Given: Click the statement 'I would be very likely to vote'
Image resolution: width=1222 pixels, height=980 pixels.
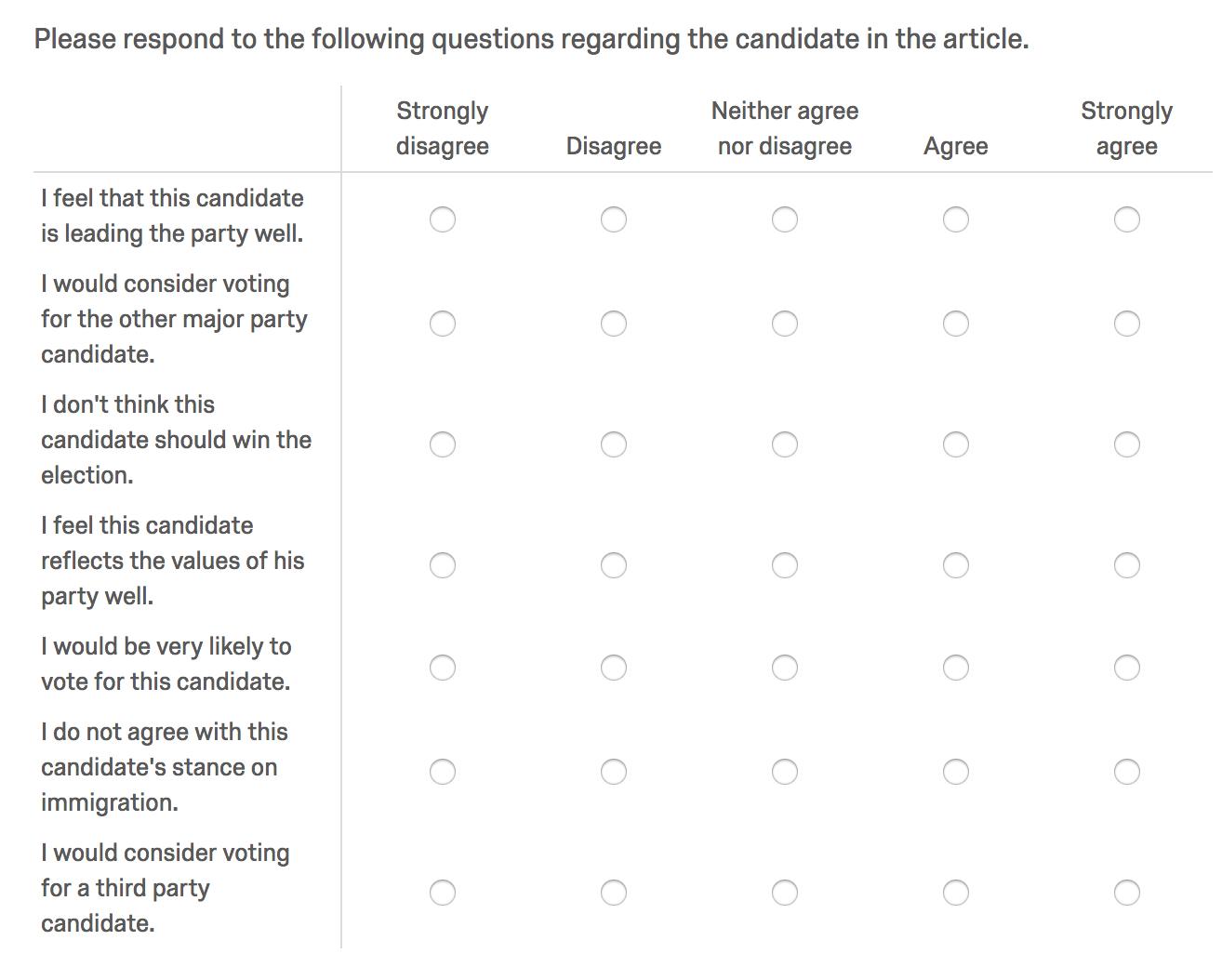Looking at the screenshot, I should [x=166, y=664].
